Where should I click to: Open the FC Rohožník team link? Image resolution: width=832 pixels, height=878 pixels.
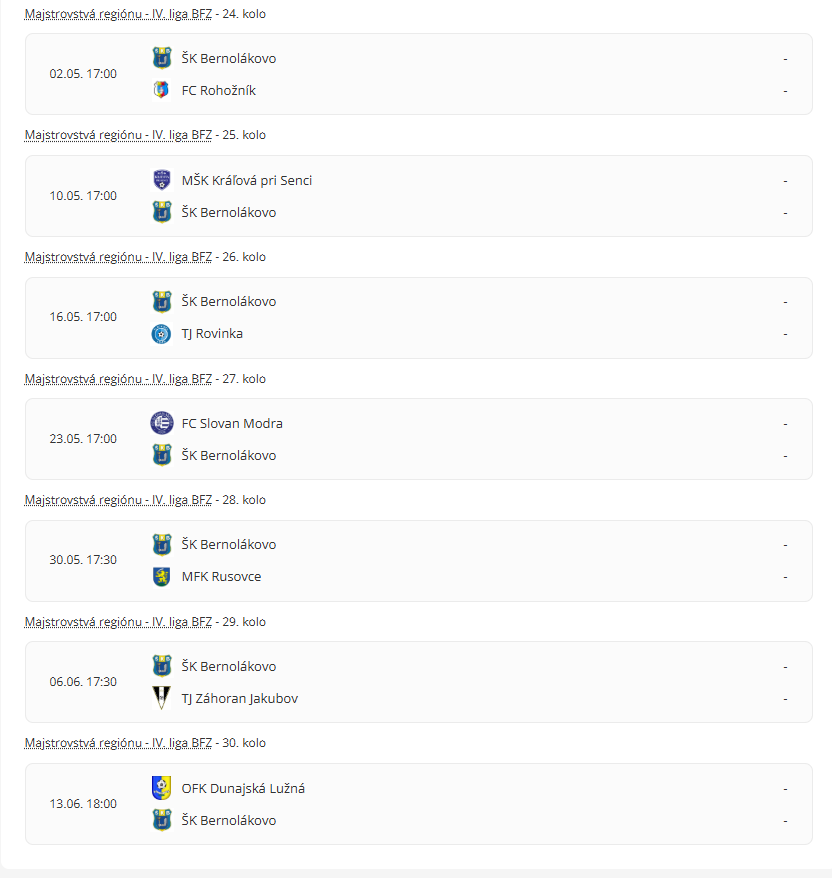pos(218,90)
